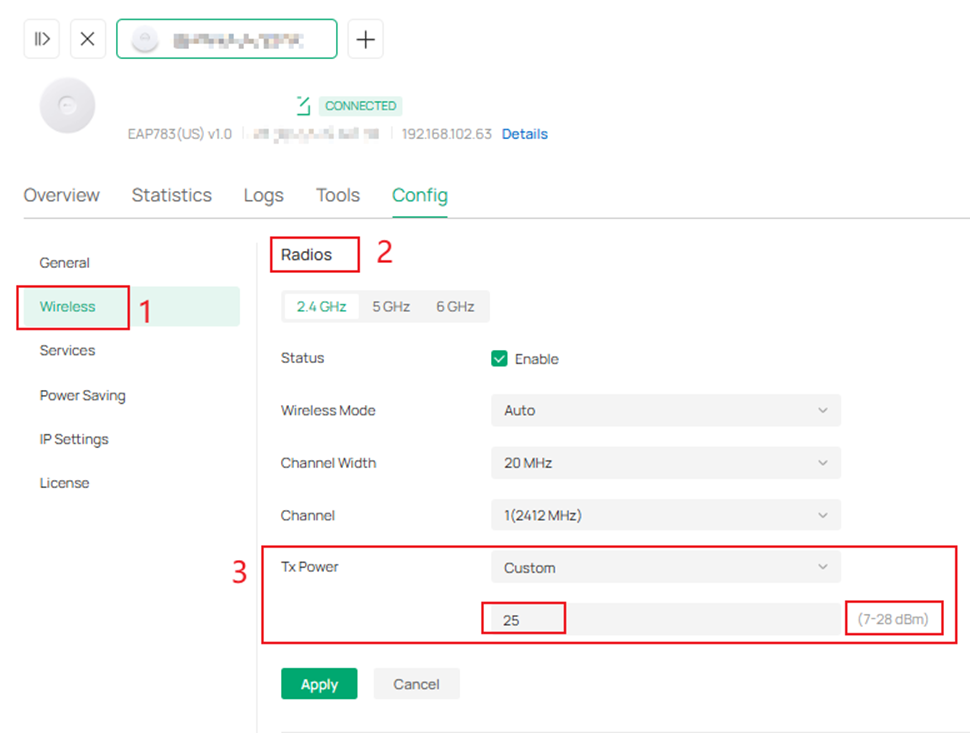Select Services in the Config sidebar
Image resolution: width=970 pixels, height=733 pixels.
coord(67,350)
